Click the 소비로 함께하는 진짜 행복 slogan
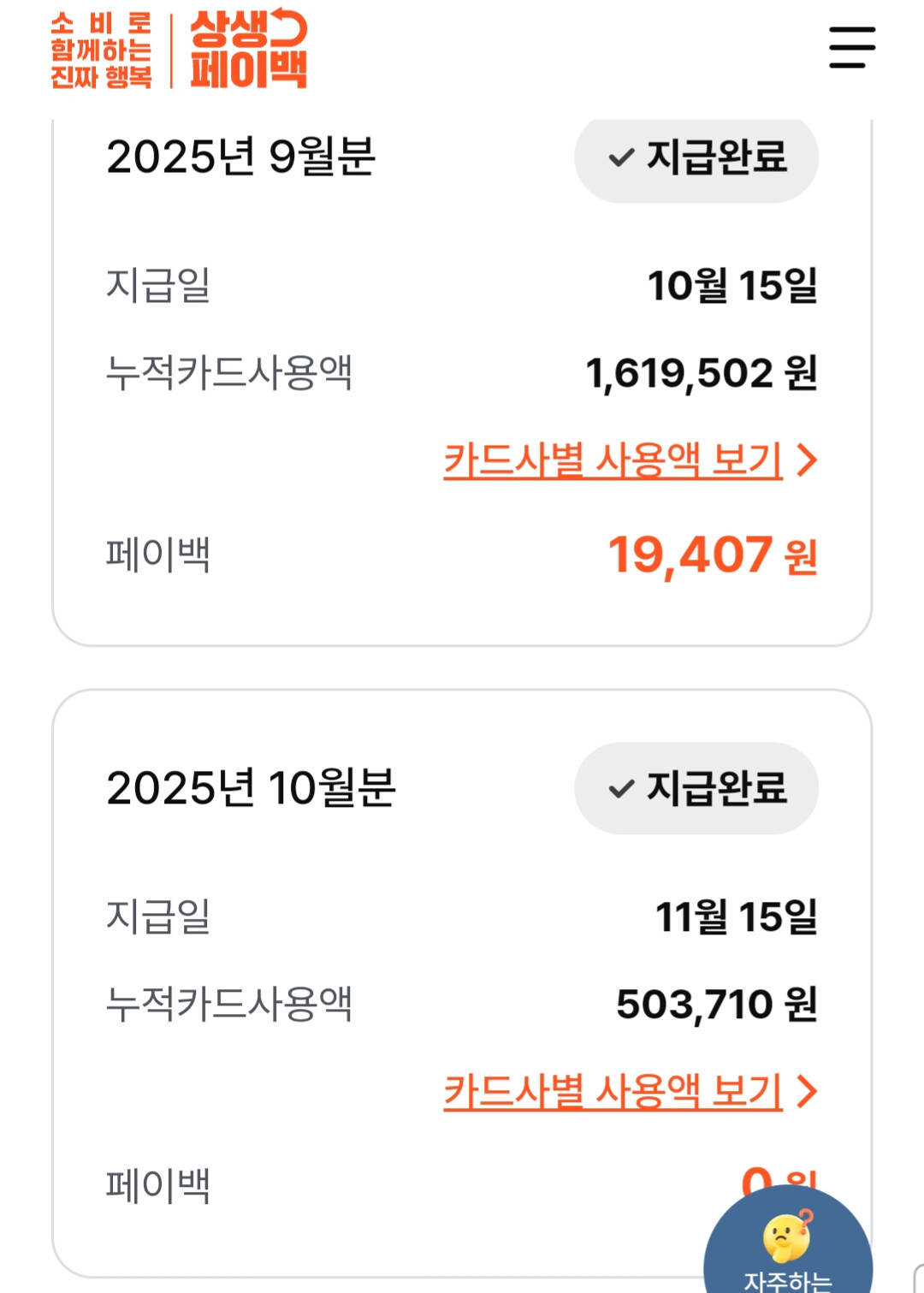924x1293 pixels. (101, 51)
